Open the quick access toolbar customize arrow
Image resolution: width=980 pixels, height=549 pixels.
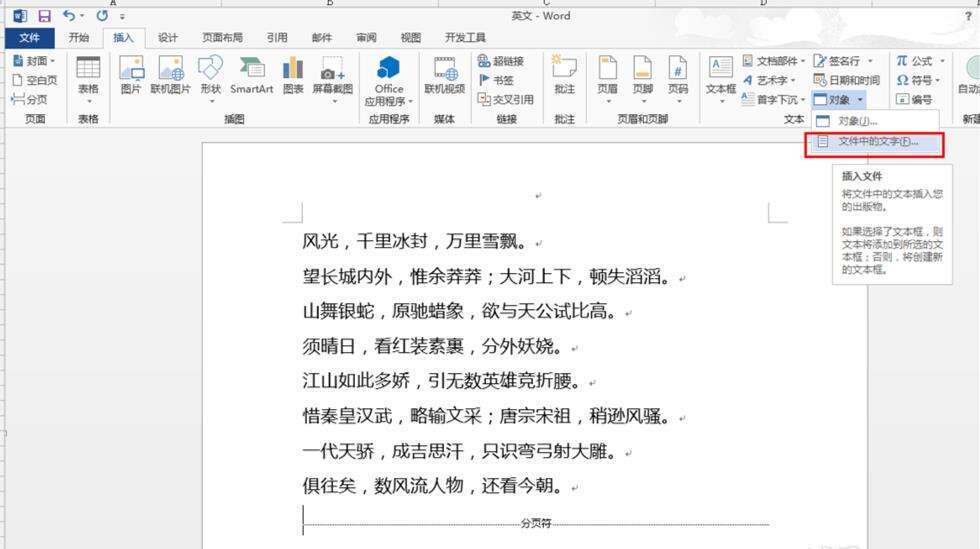(x=122, y=17)
